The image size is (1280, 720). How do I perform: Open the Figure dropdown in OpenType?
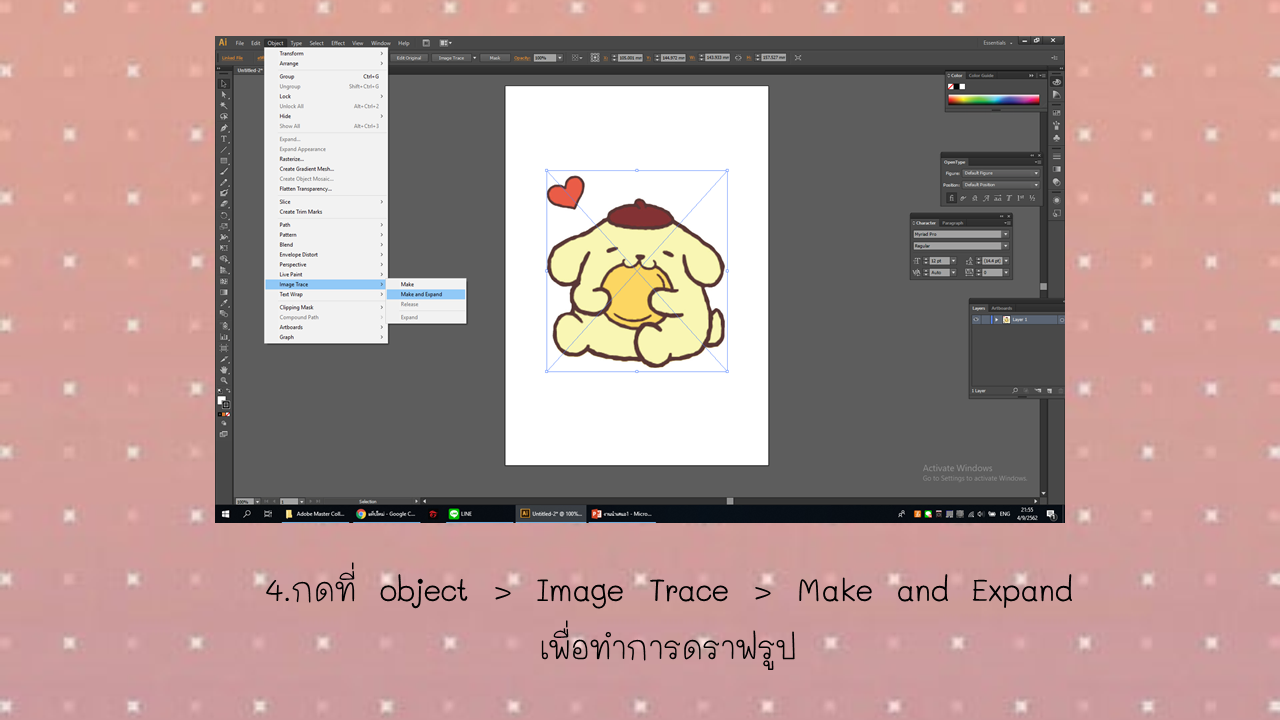(1002, 173)
